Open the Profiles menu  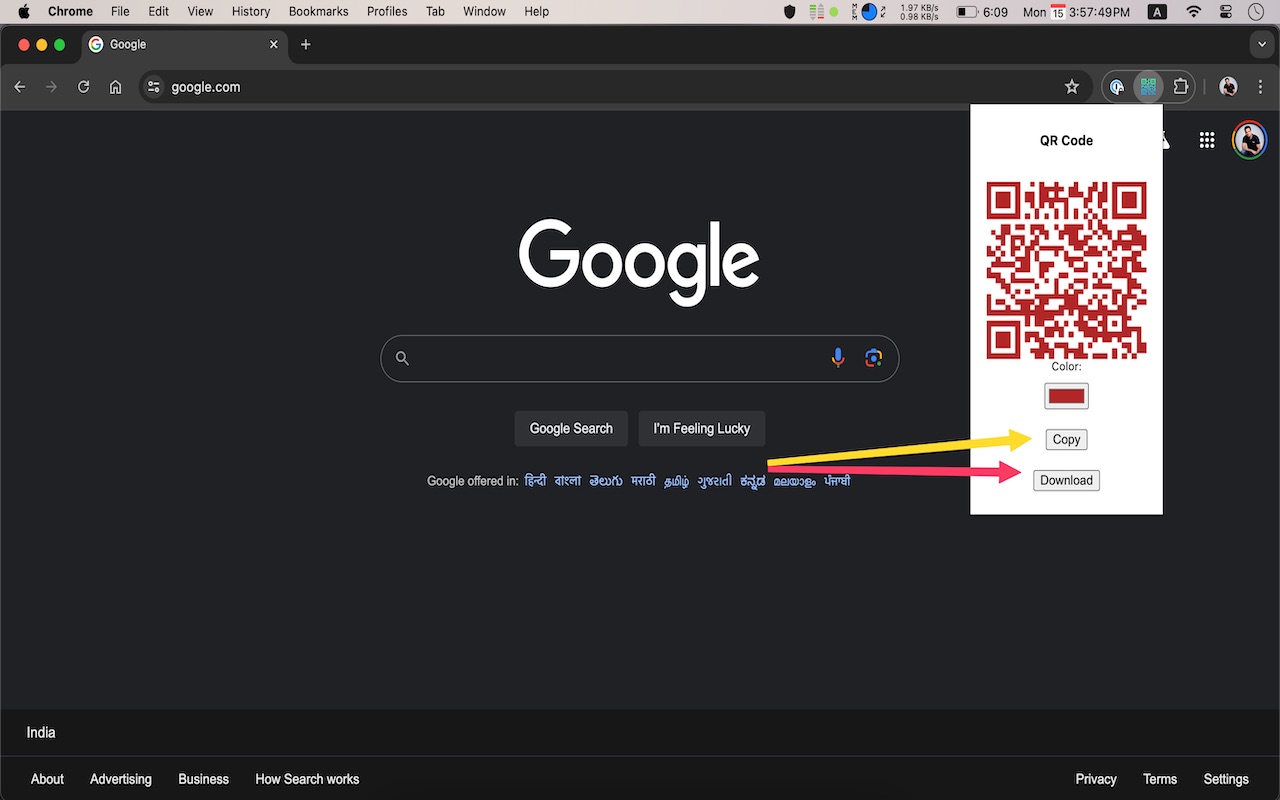387,12
